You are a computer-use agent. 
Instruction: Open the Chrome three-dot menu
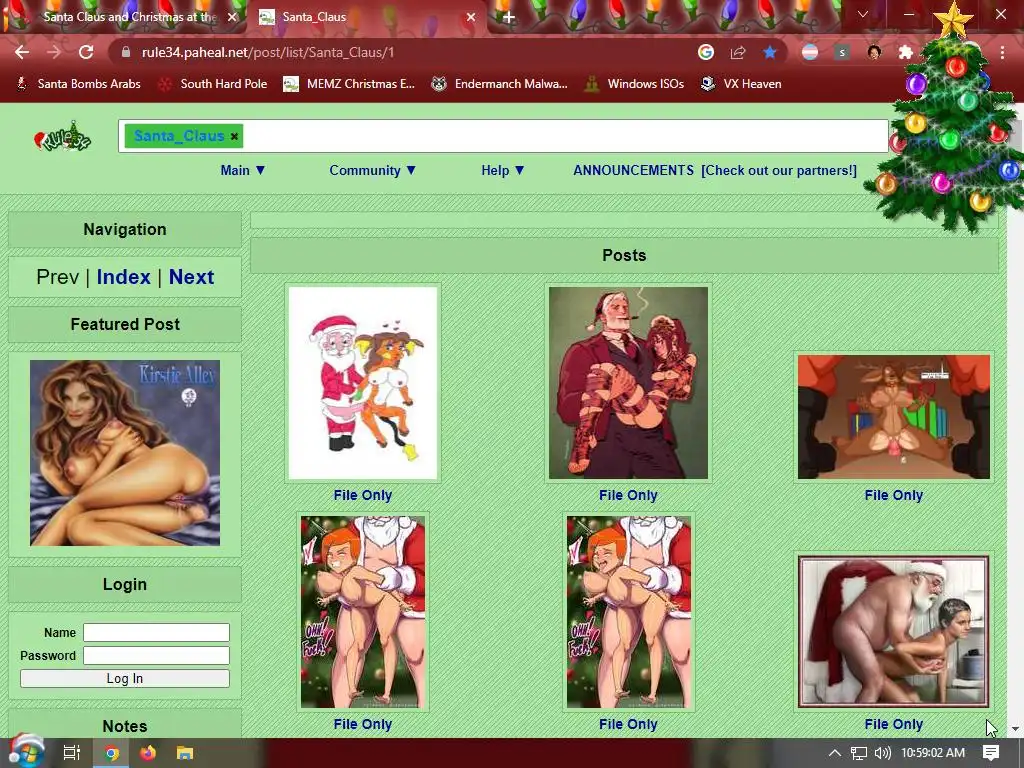pos(1002,52)
